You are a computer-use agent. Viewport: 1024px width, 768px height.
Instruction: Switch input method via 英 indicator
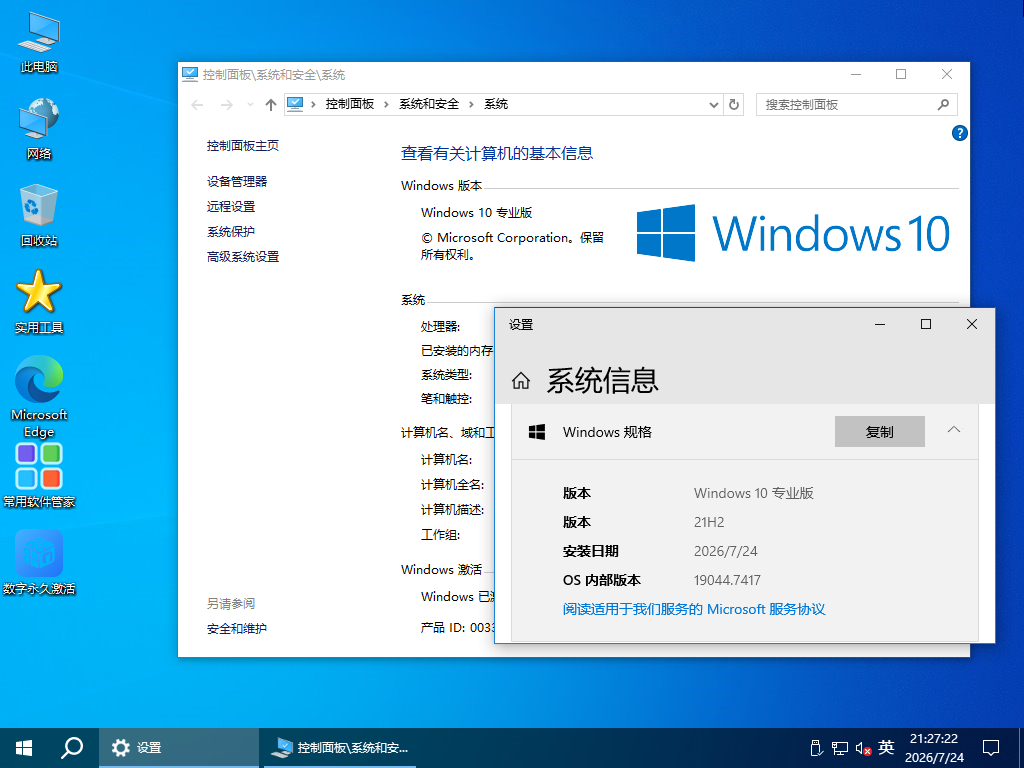click(x=886, y=747)
